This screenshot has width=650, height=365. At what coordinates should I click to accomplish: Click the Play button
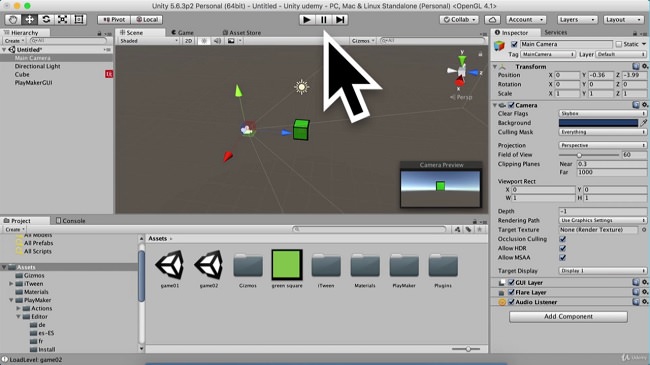[x=307, y=19]
